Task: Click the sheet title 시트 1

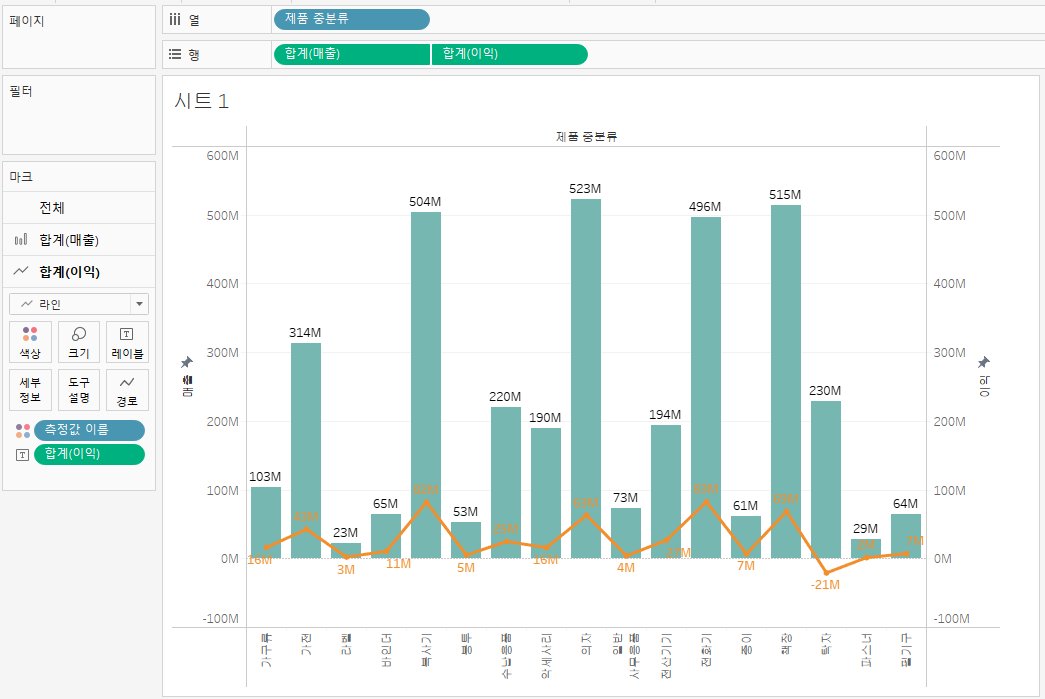Action: tap(201, 101)
